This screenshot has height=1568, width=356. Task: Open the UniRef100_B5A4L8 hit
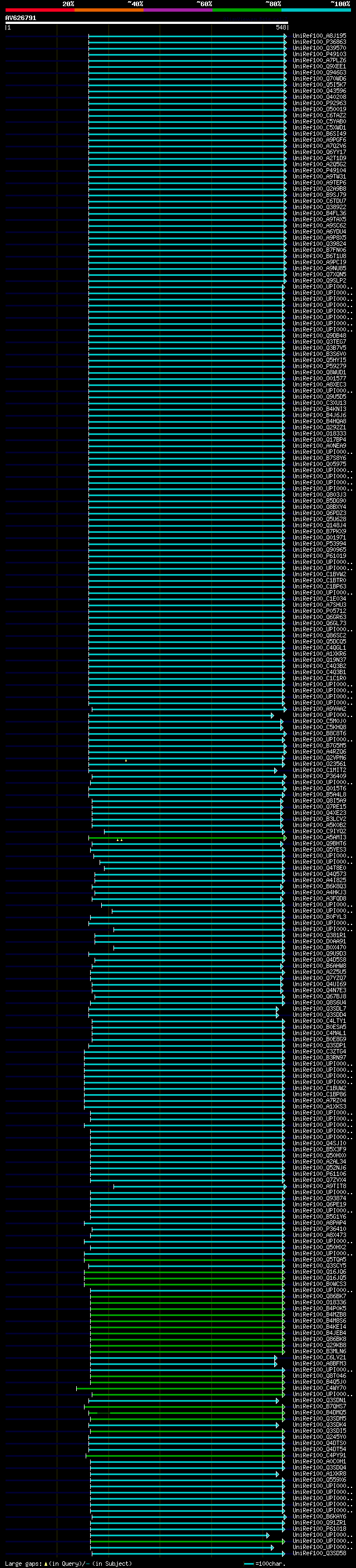319,794
